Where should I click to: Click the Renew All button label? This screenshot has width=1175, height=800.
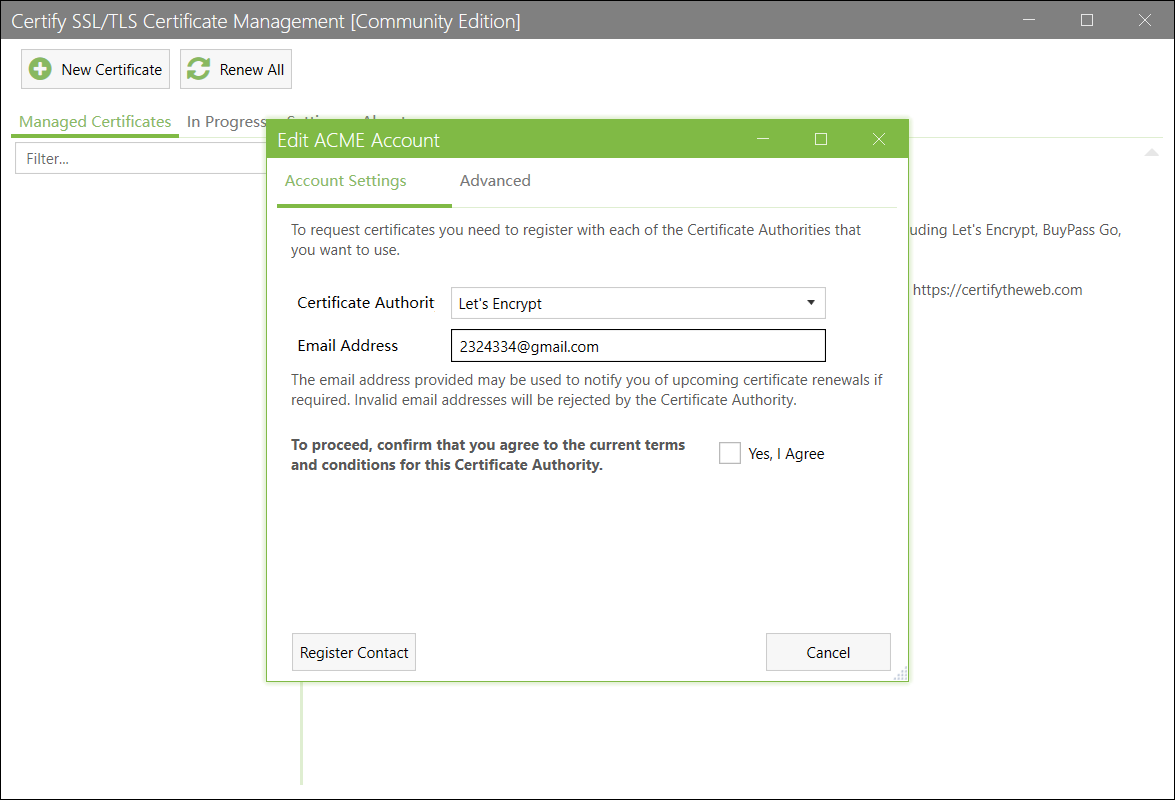[252, 70]
